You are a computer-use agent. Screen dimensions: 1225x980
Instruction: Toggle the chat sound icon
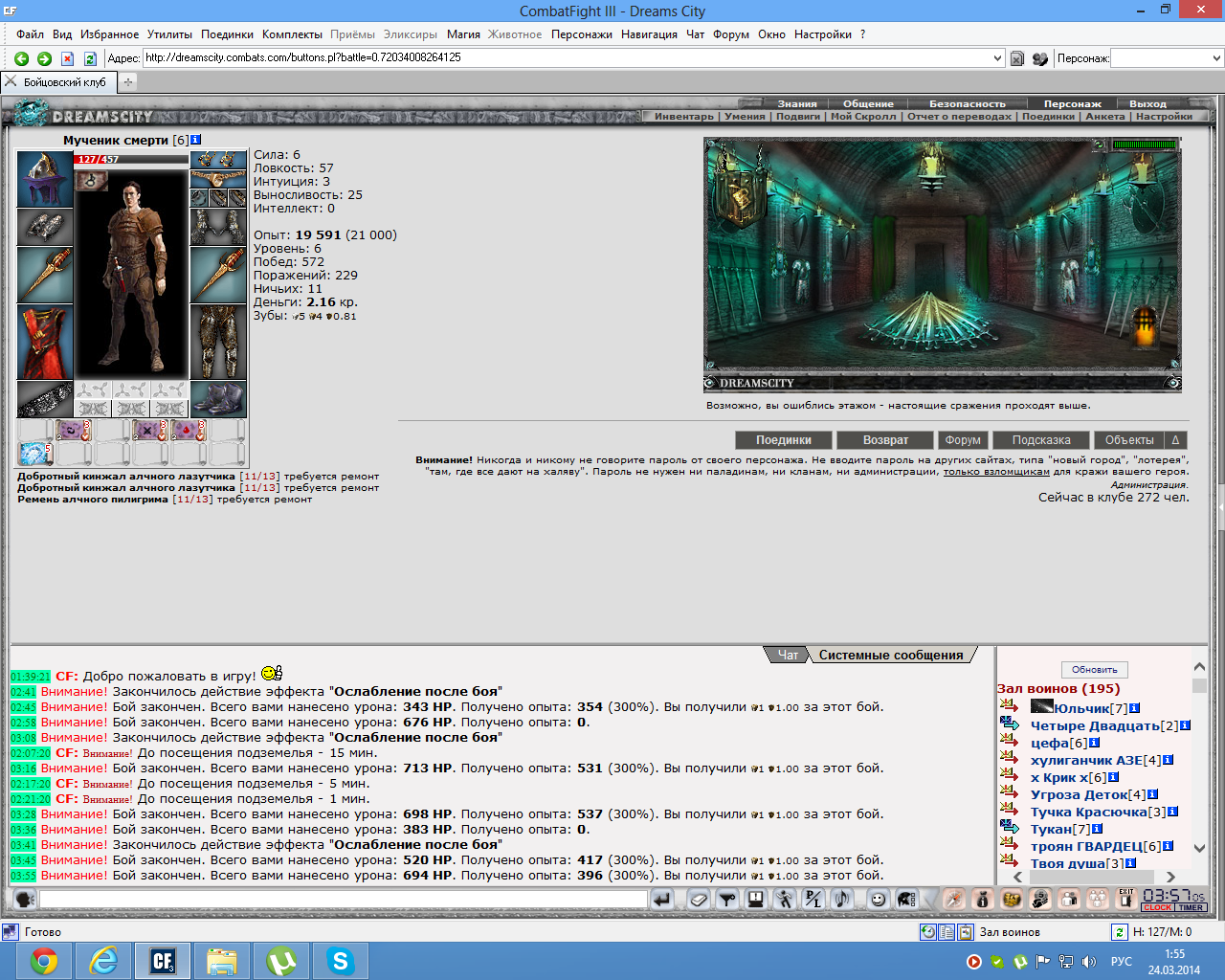(x=841, y=899)
